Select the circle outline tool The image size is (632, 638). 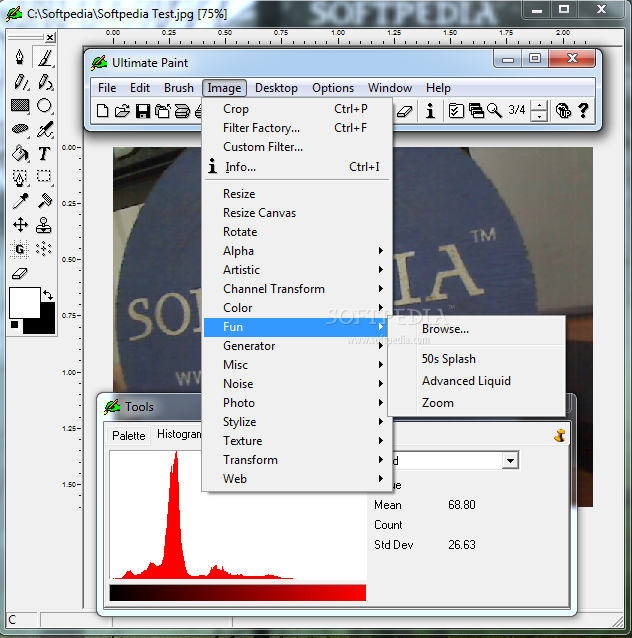point(44,106)
